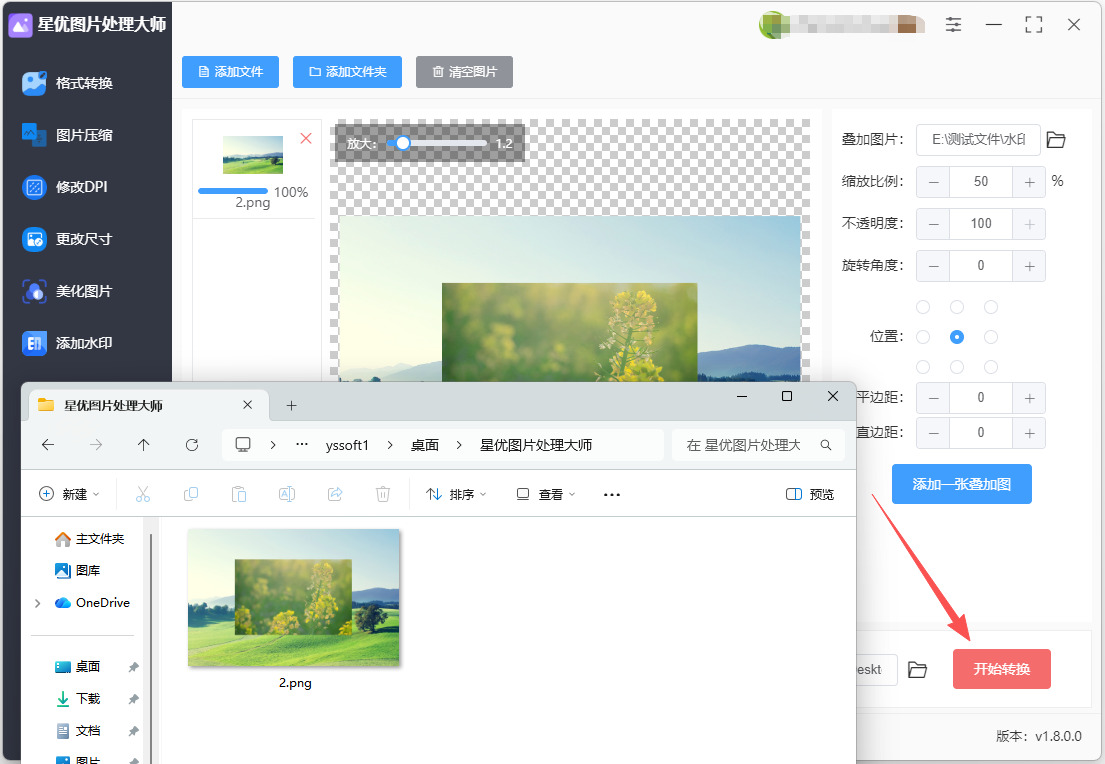Screen dimensions: 1105x764
Task: Browse for overlay image via folder icon
Action: click(1056, 140)
